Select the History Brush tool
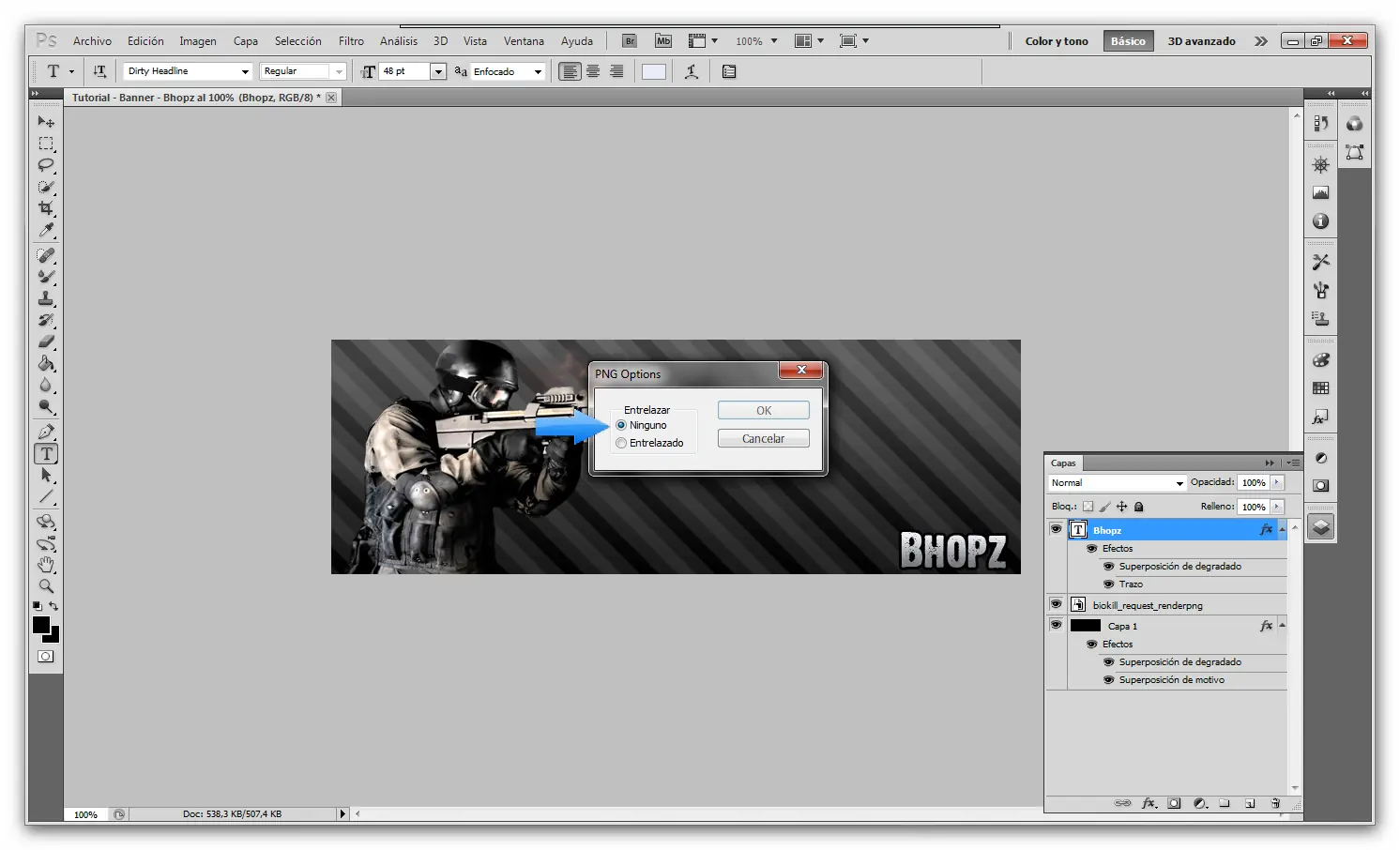 [46, 320]
